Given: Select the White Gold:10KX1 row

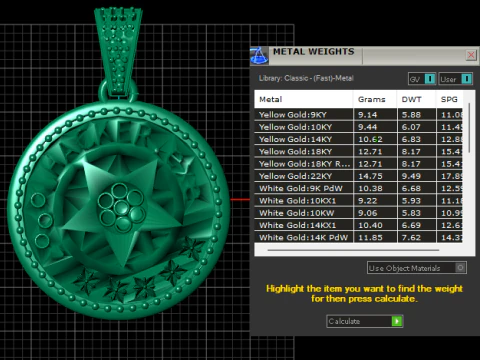Looking at the screenshot, I should (x=358, y=201).
